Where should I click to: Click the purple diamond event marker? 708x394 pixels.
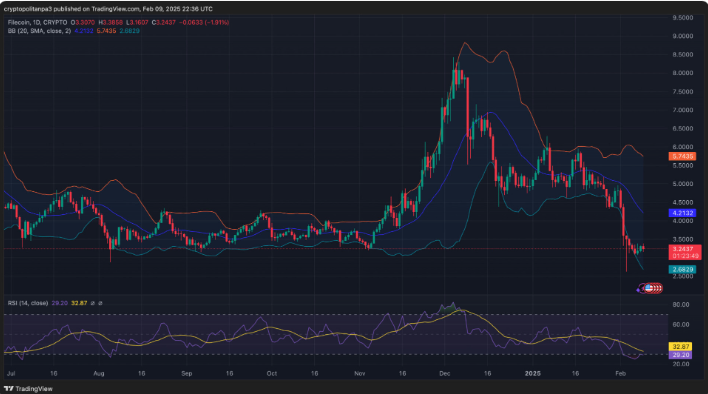[x=639, y=290]
